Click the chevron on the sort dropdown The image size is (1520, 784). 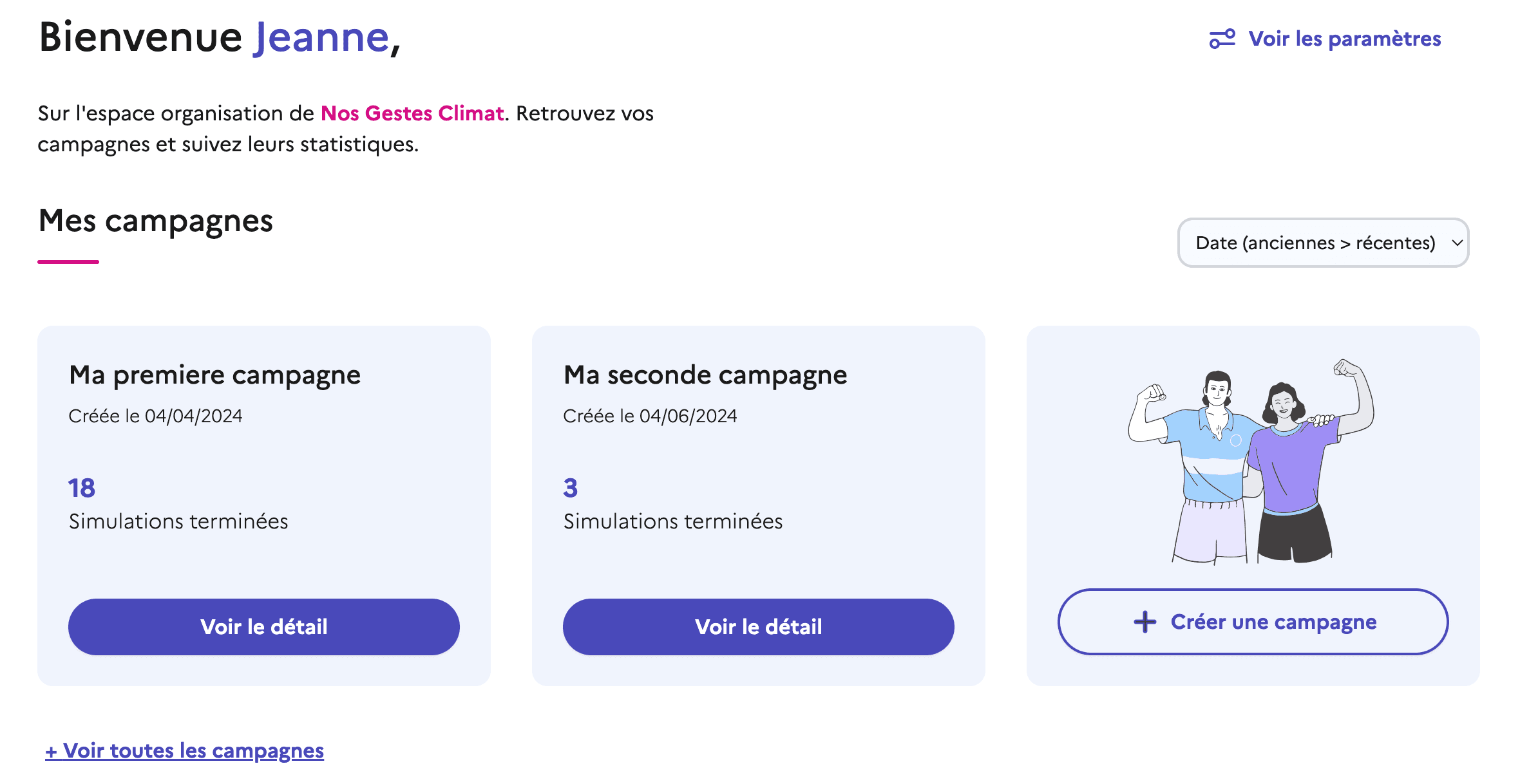[1457, 243]
